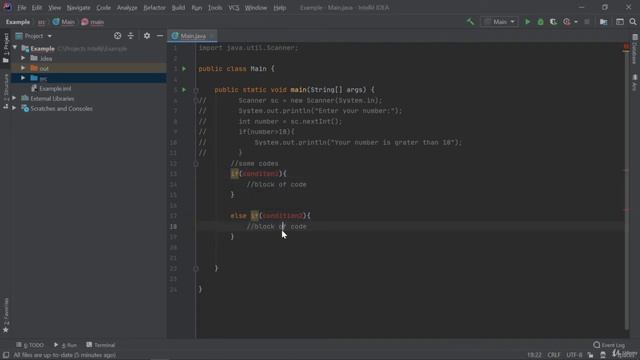The width and height of the screenshot is (640, 360).
Task: Open the Event Log button
Action: tap(609, 345)
